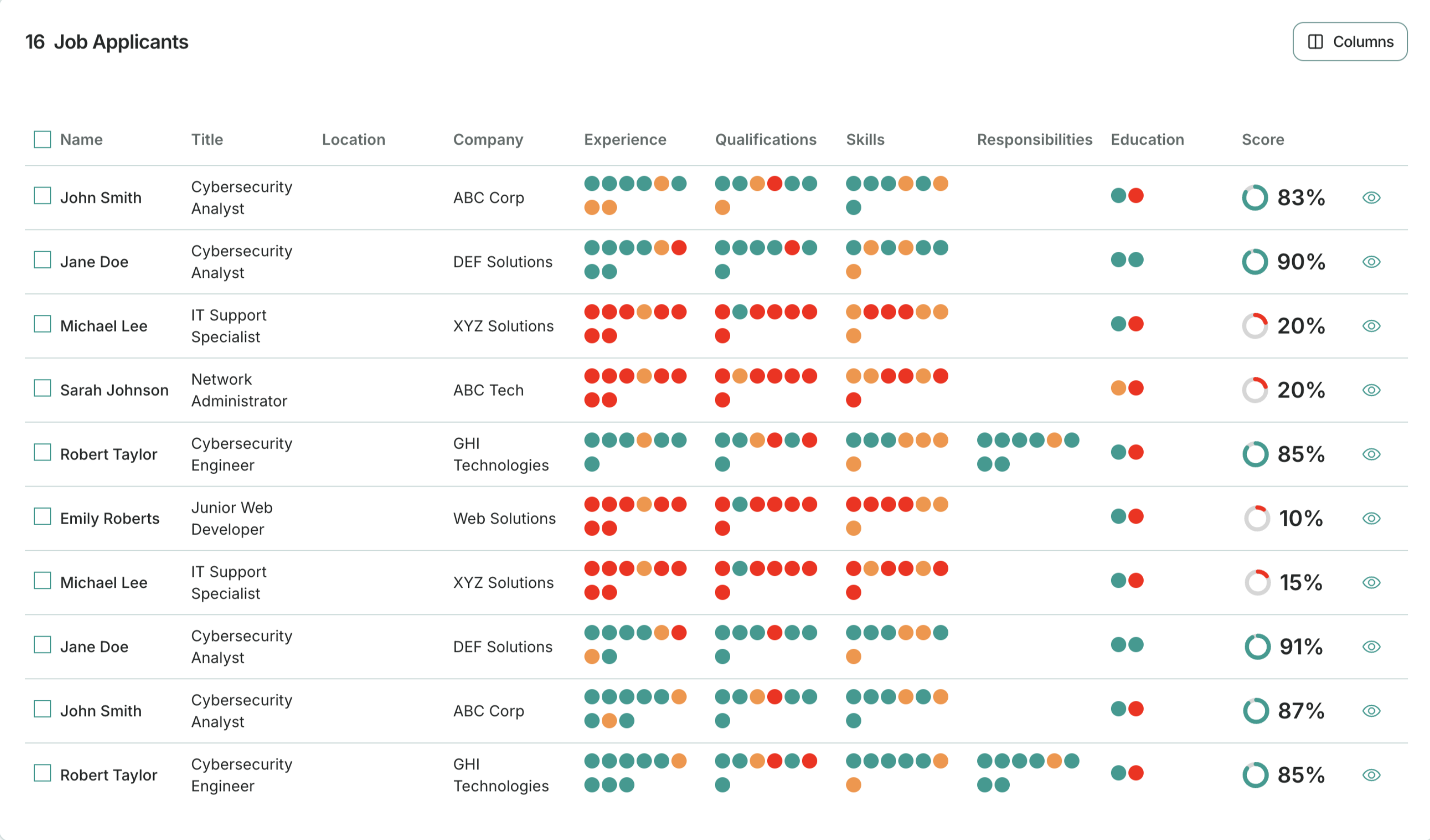Click score ring icon beside 83%
The image size is (1430, 840).
(1254, 197)
